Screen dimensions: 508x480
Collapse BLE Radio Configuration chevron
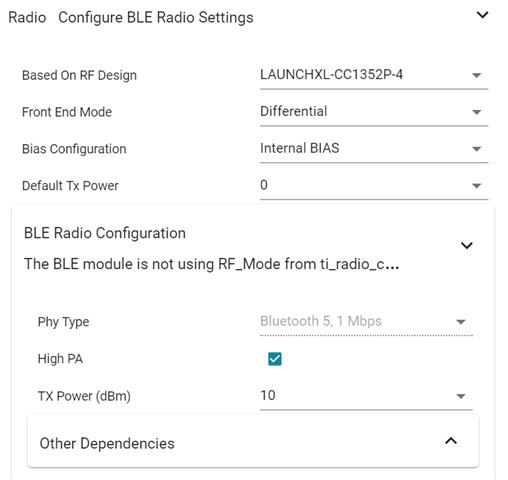tap(467, 246)
